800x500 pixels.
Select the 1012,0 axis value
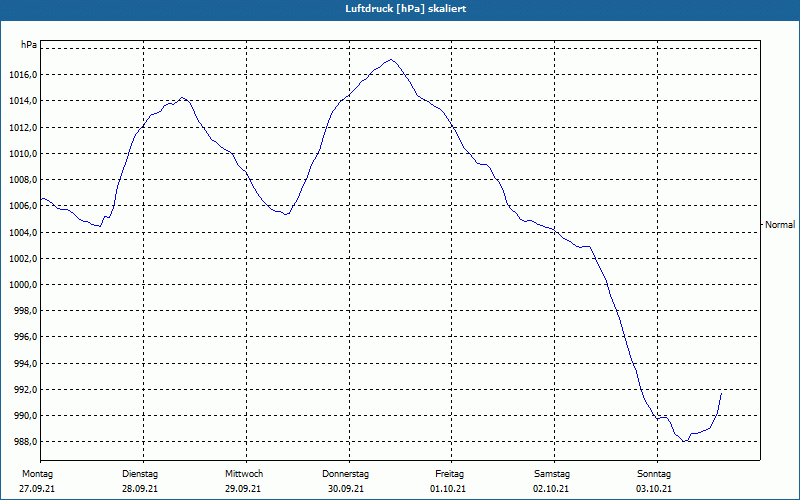click(23, 128)
